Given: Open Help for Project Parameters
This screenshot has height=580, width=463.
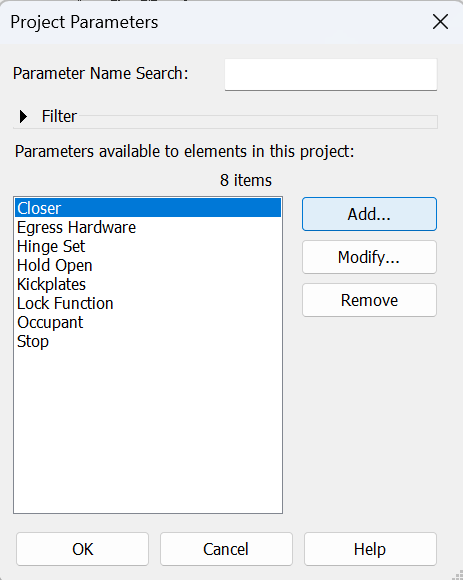Looking at the screenshot, I should point(370,549).
